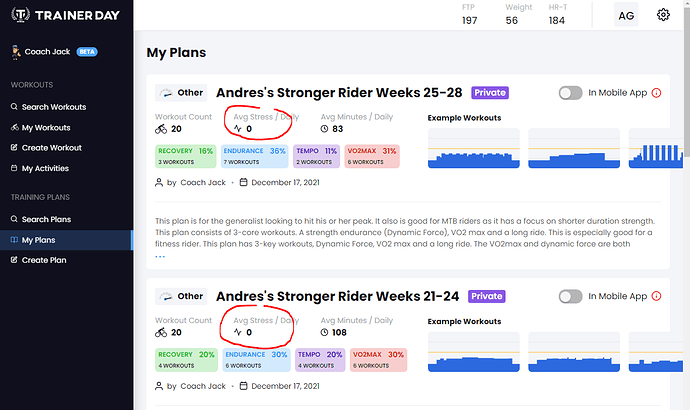Click the VO2MAX 31% zone badge
Viewport: 690px width, 410px height.
[x=372, y=156]
